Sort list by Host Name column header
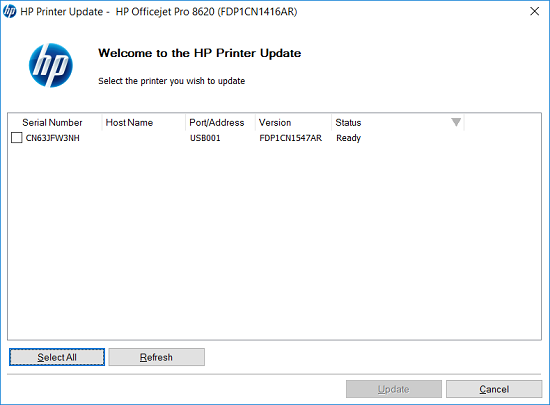 (x=129, y=122)
